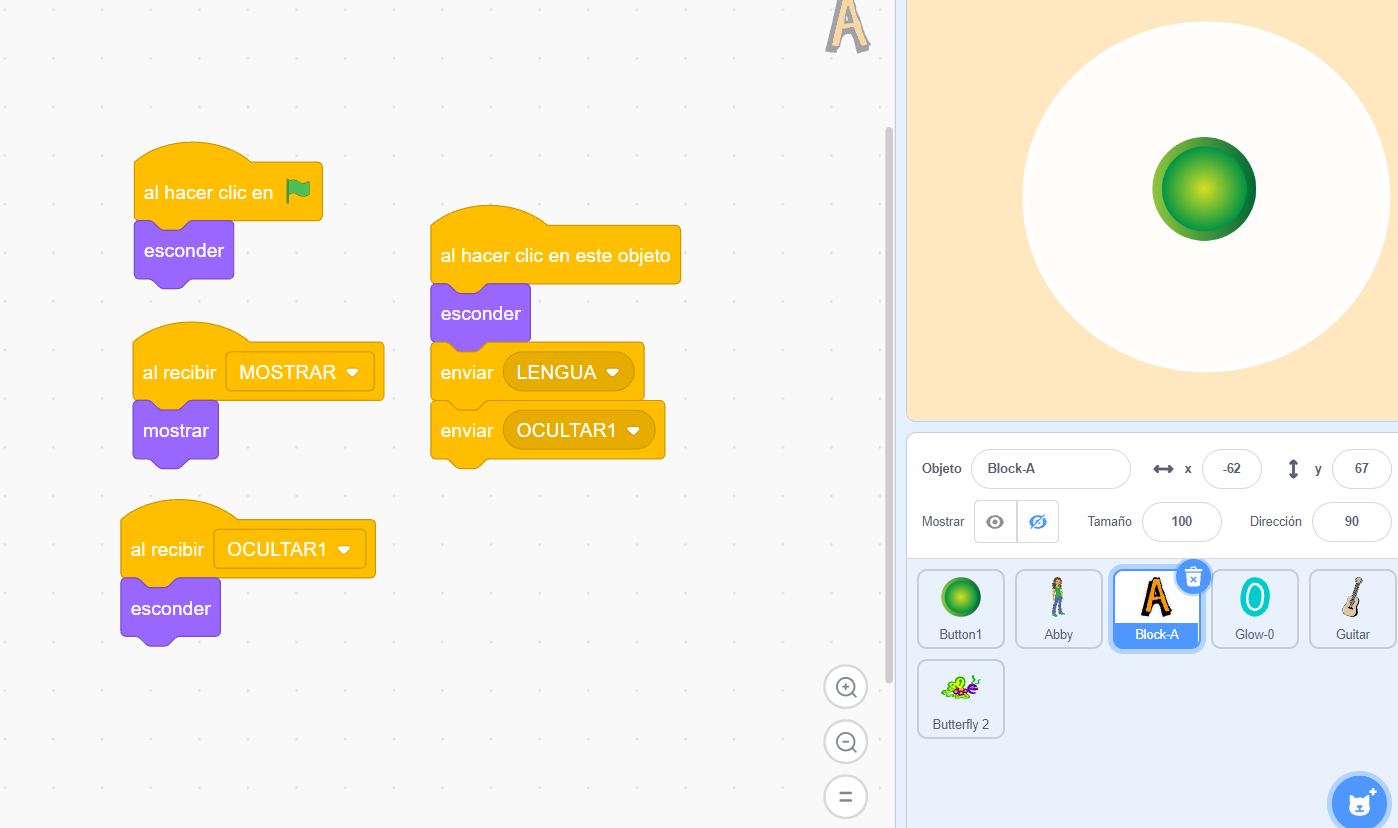This screenshot has width=1398, height=828.
Task: Click the zoom in magnifier icon
Action: click(846, 687)
